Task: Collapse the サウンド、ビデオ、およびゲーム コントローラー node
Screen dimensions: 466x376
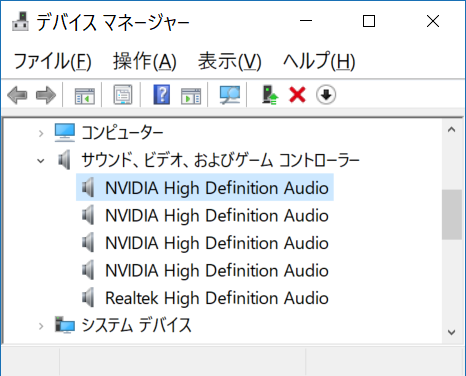Action: 41,161
